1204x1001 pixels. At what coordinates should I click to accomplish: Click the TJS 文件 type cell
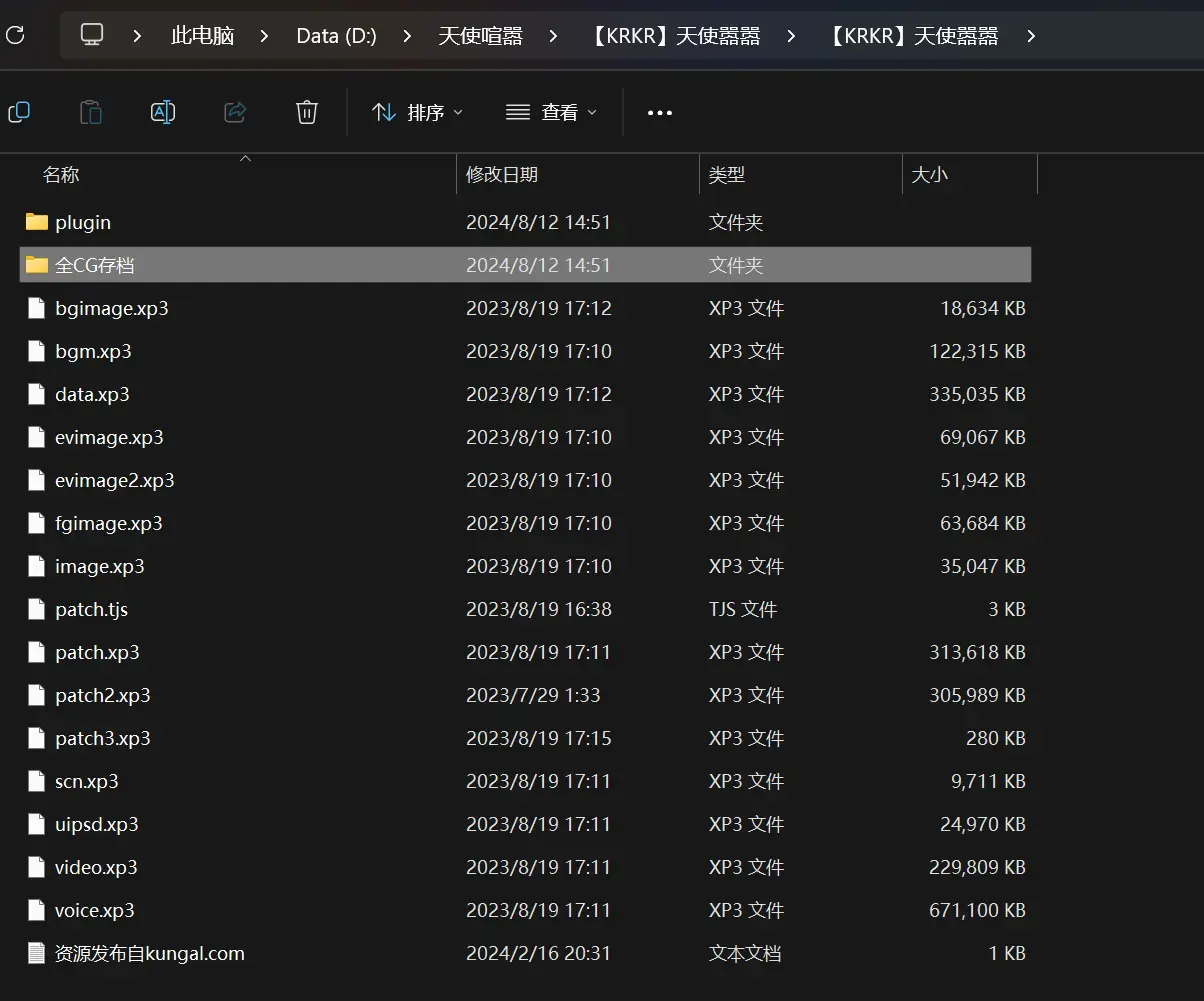click(743, 609)
